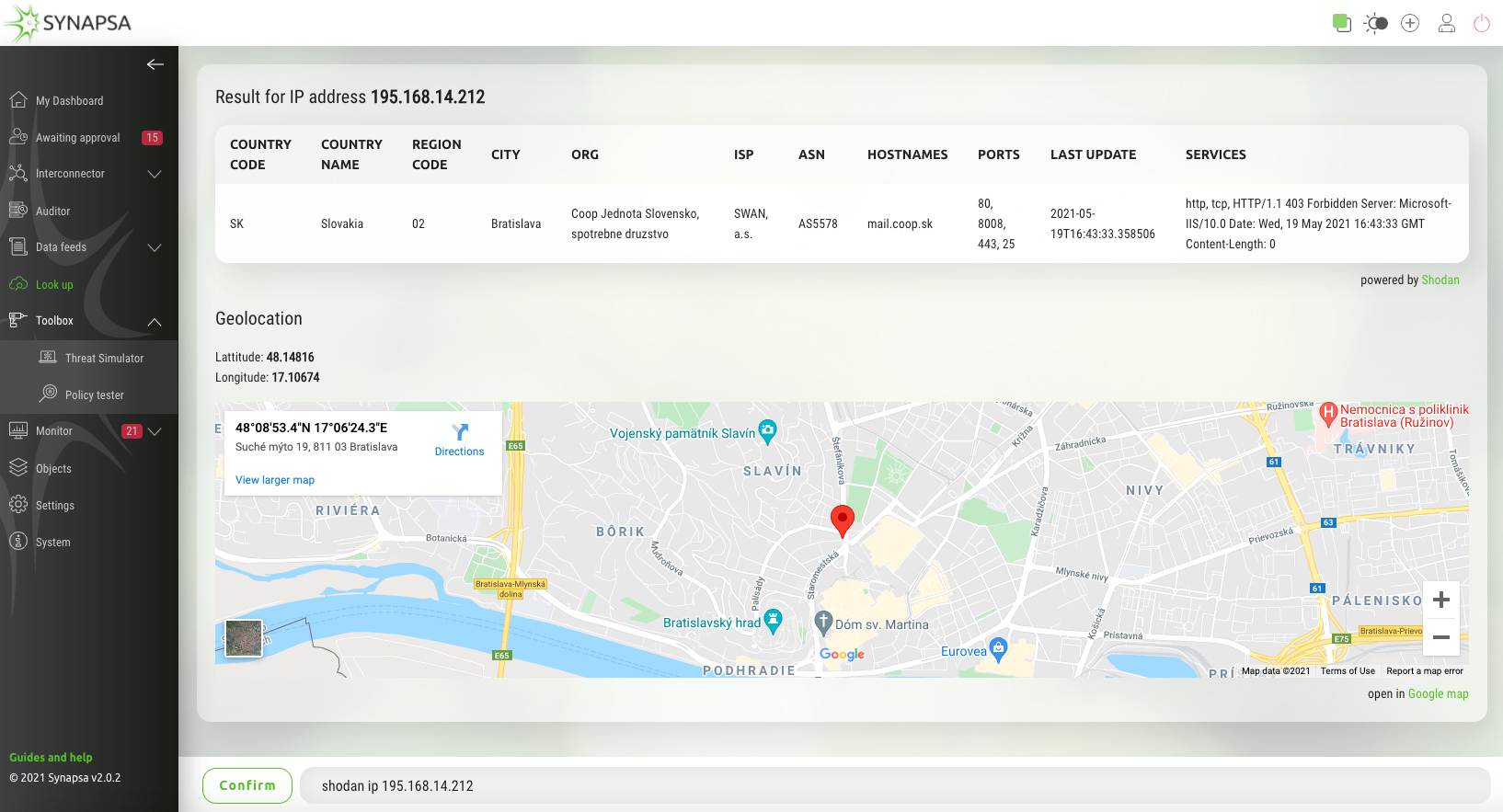
Task: Click the Dóm sv. Martina marker
Action: pyautogui.click(x=824, y=623)
